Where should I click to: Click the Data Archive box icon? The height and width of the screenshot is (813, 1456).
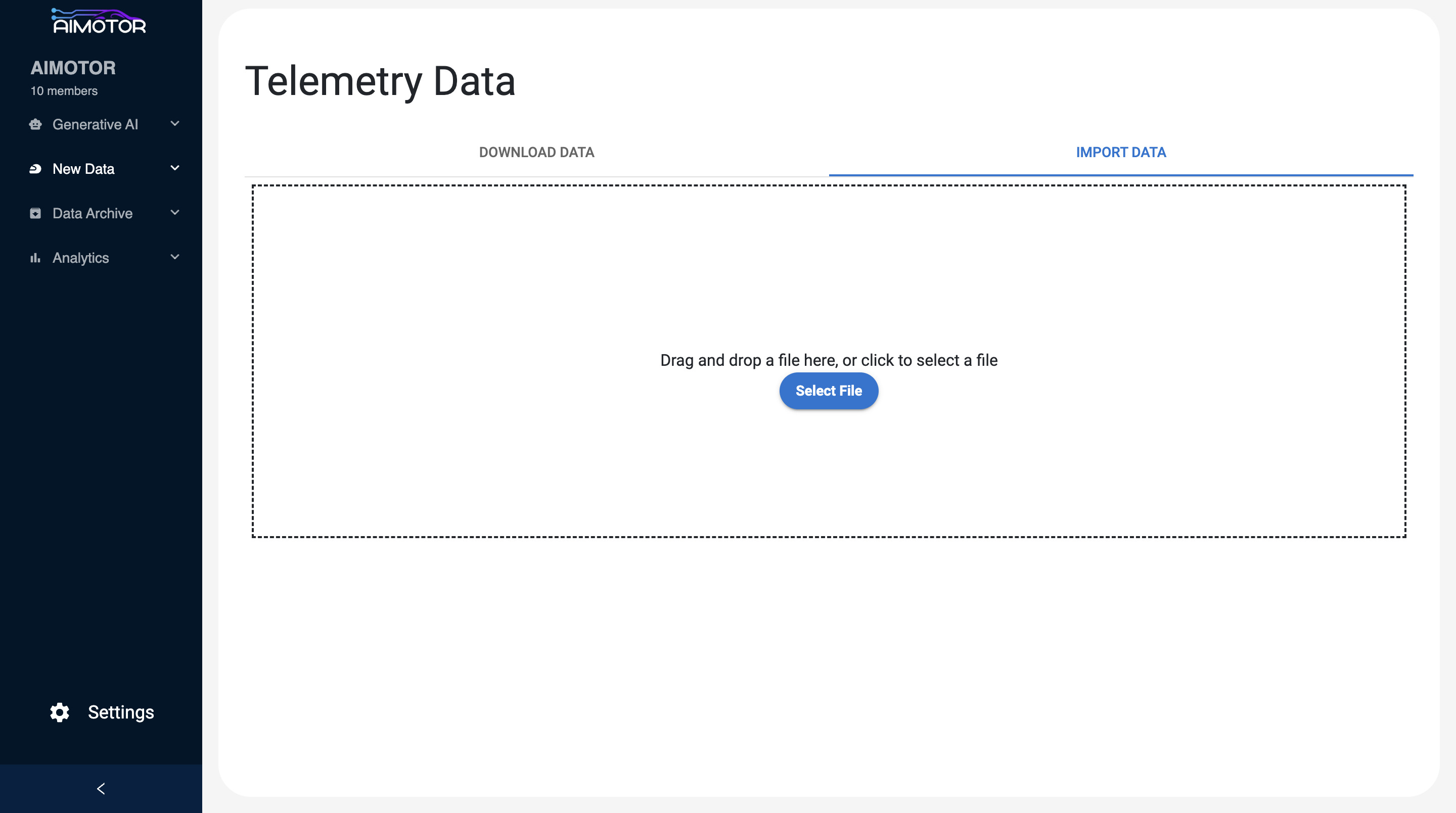[35, 214]
